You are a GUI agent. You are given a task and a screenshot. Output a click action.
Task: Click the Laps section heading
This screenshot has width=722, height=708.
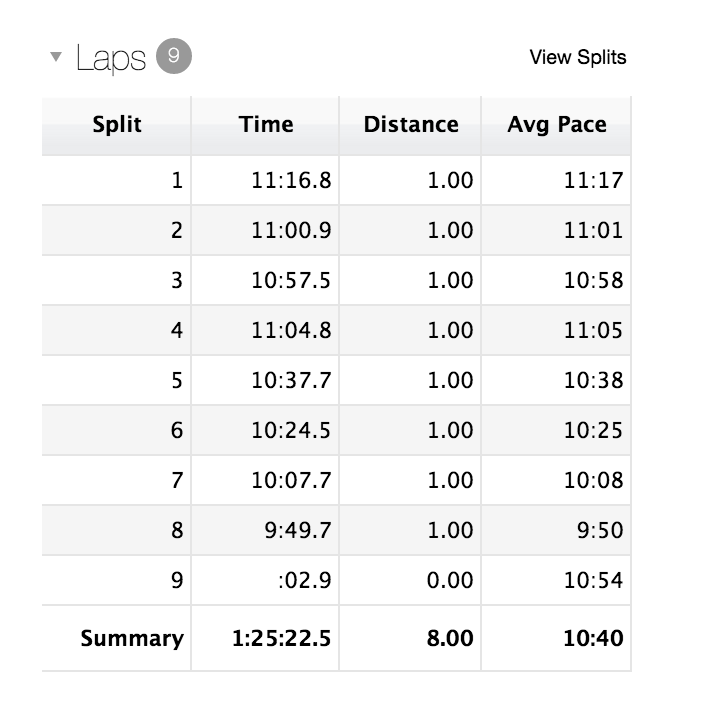coord(111,58)
